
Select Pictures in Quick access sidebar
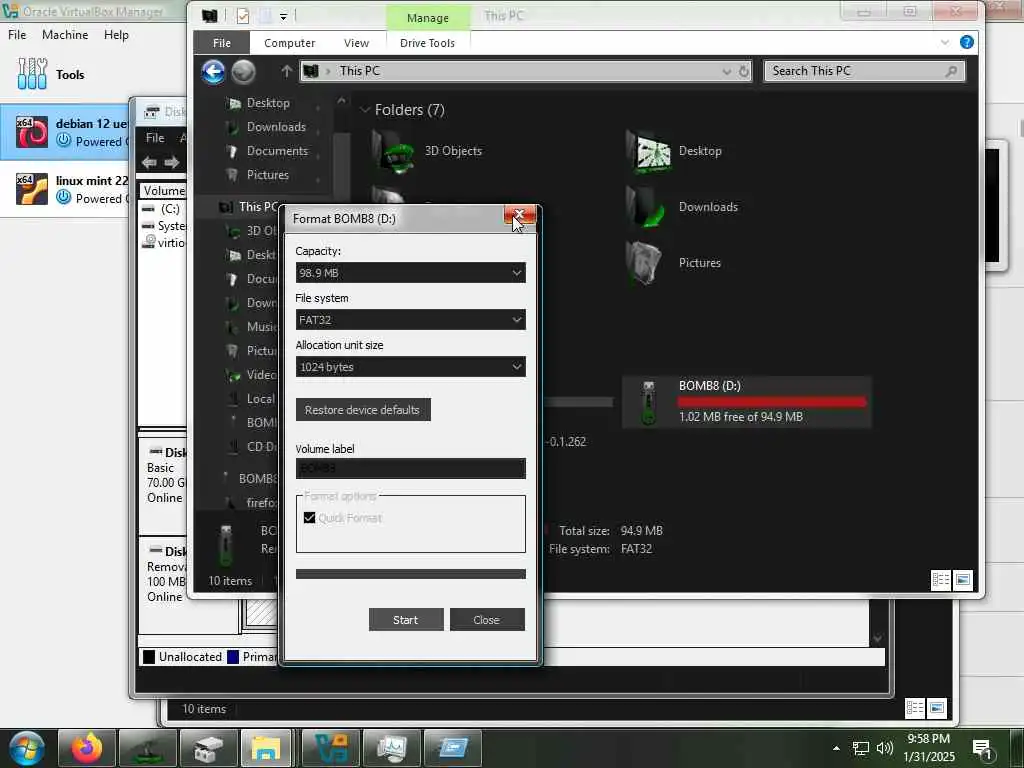[267, 175]
